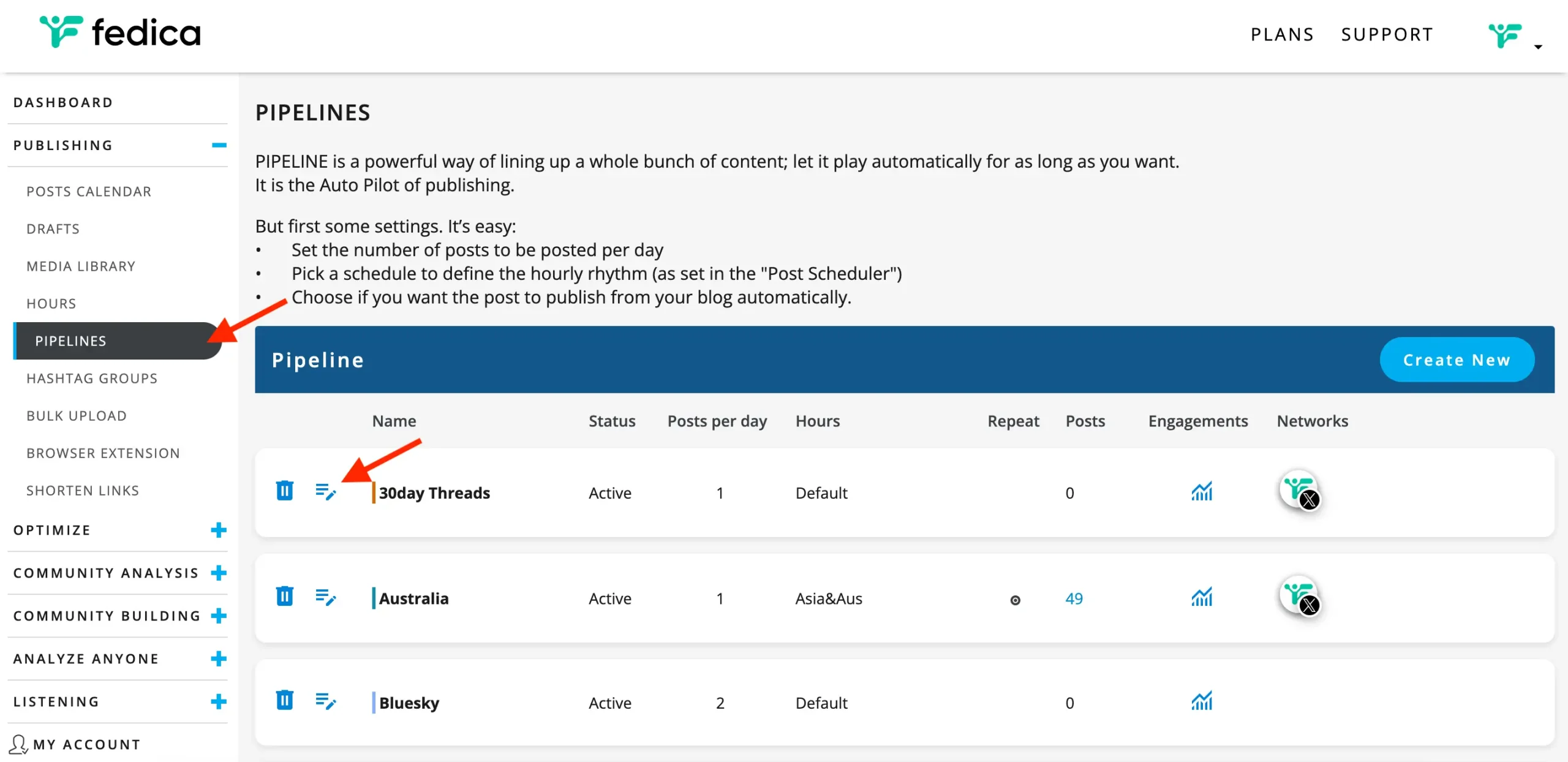Open Hashtag Groups page
The height and width of the screenshot is (762, 1568).
point(92,379)
